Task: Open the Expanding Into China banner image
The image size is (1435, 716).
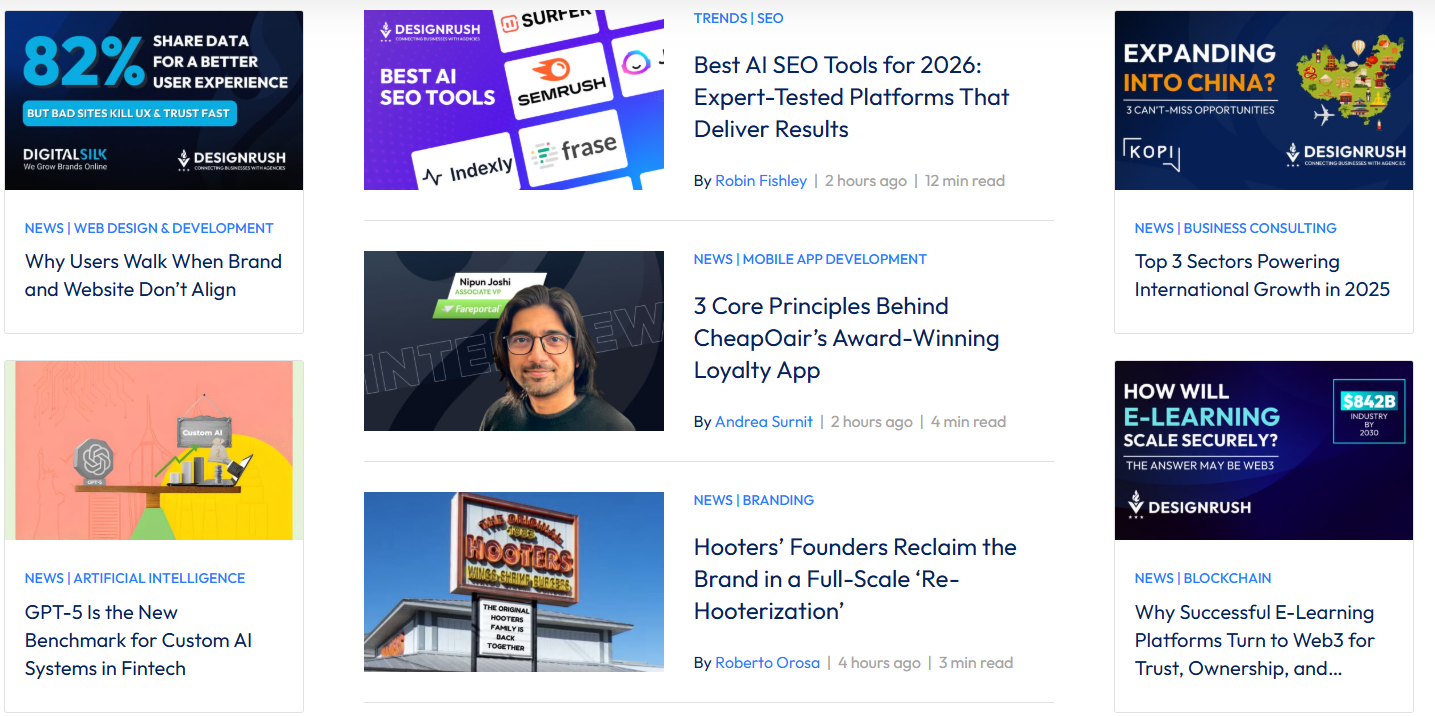Action: pyautogui.click(x=1264, y=100)
